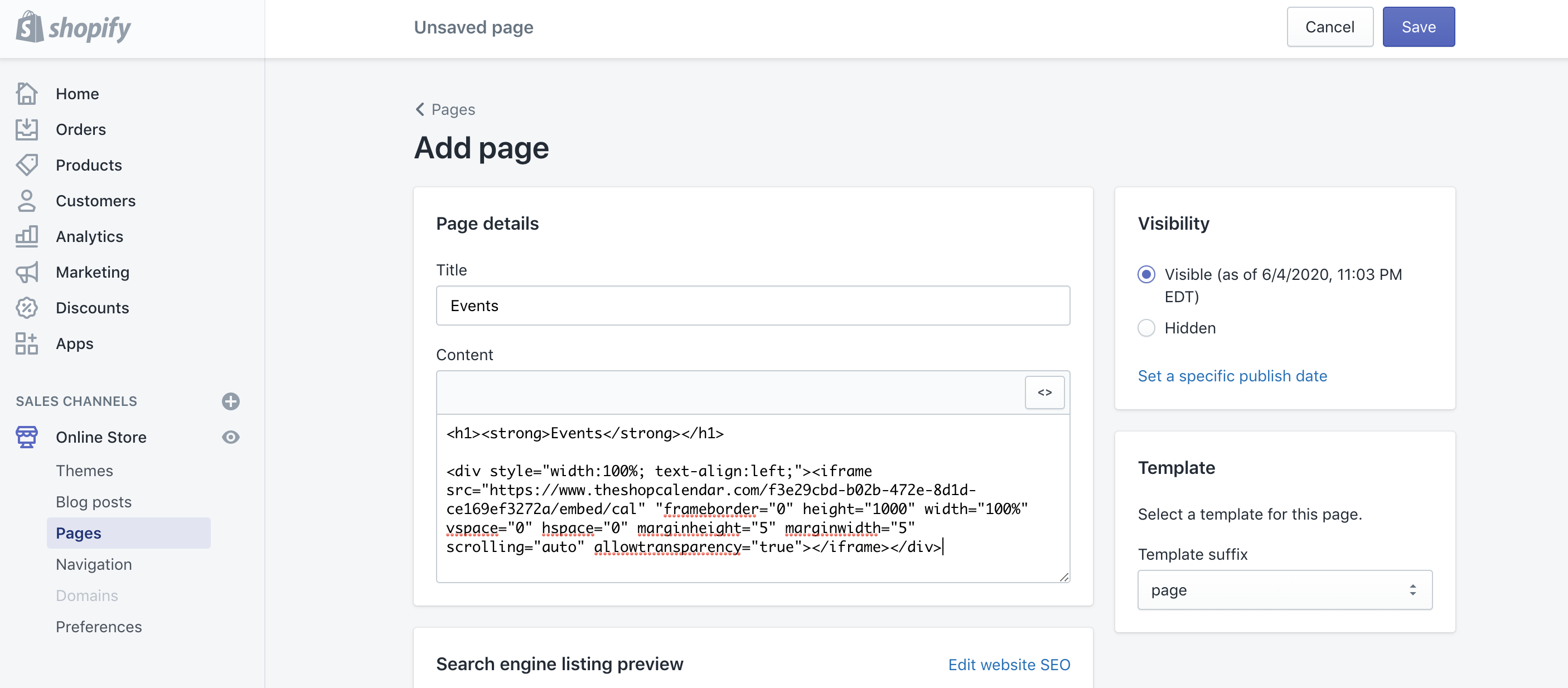The height and width of the screenshot is (688, 1568).
Task: Select the Hidden radio option
Action: 1146,328
